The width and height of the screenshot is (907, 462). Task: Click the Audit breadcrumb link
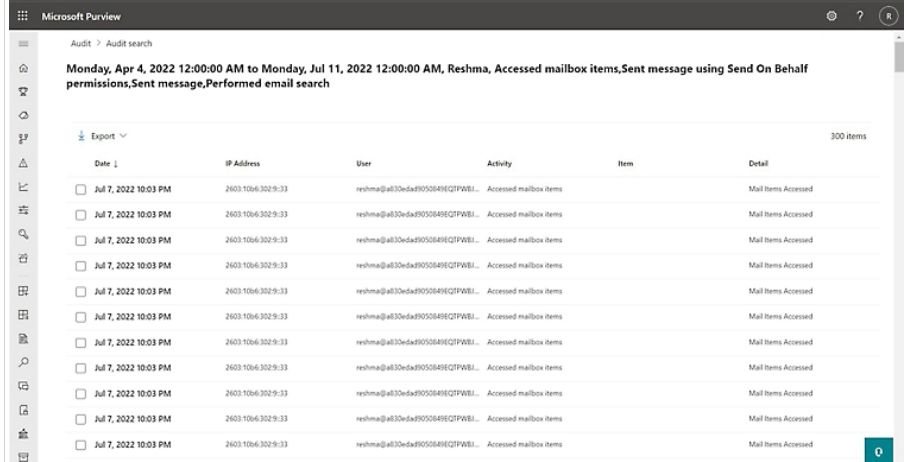(82, 45)
